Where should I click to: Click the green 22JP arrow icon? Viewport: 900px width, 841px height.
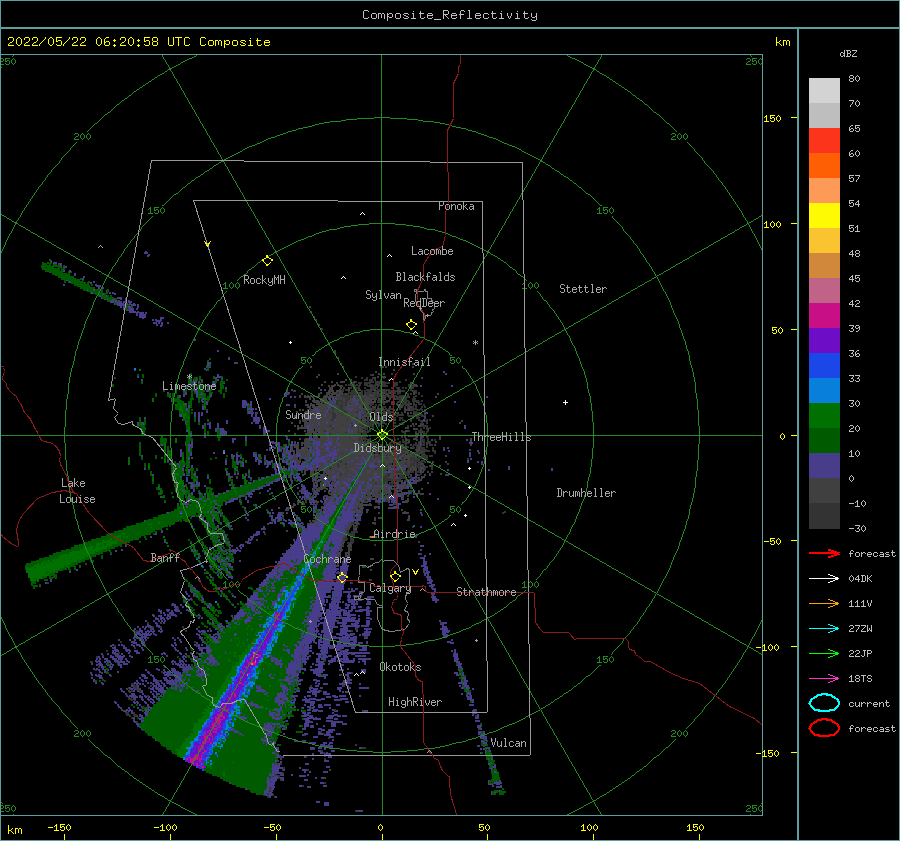coord(824,653)
